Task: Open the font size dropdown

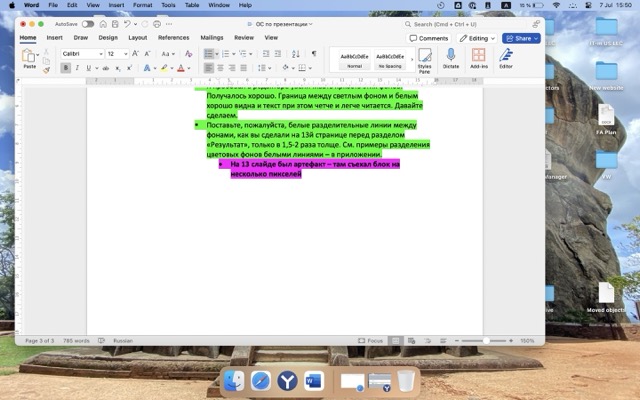Action: (115, 53)
